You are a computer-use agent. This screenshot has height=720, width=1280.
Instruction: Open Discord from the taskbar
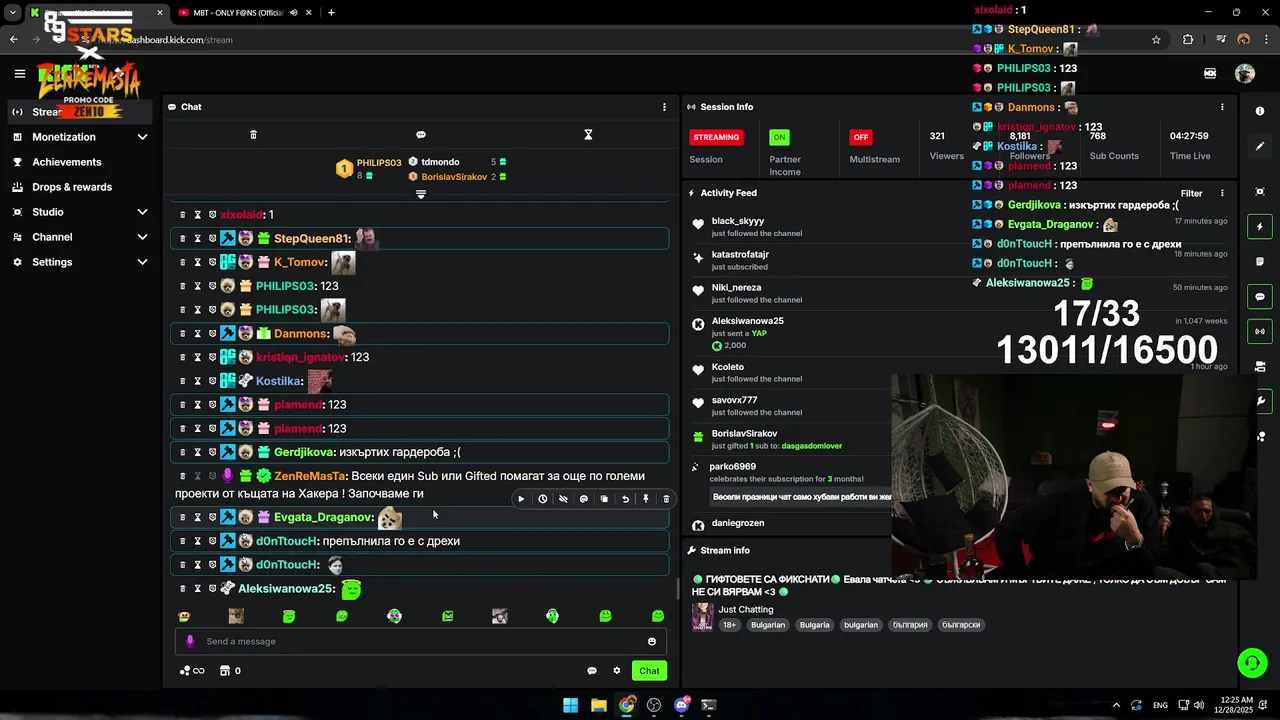(682, 705)
